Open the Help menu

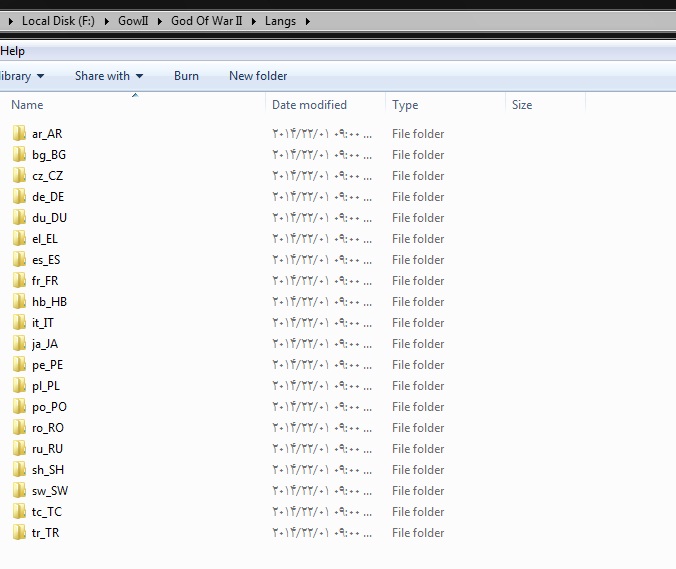13,51
